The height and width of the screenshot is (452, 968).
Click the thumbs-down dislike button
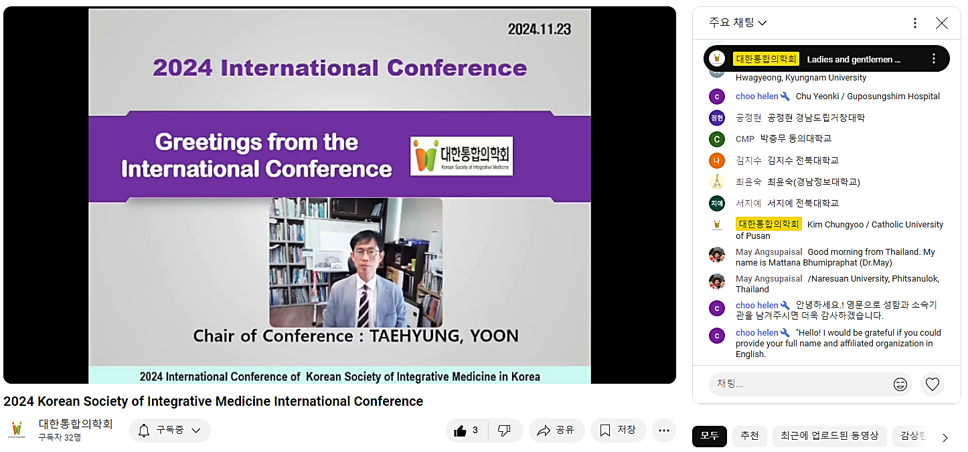[x=505, y=431]
